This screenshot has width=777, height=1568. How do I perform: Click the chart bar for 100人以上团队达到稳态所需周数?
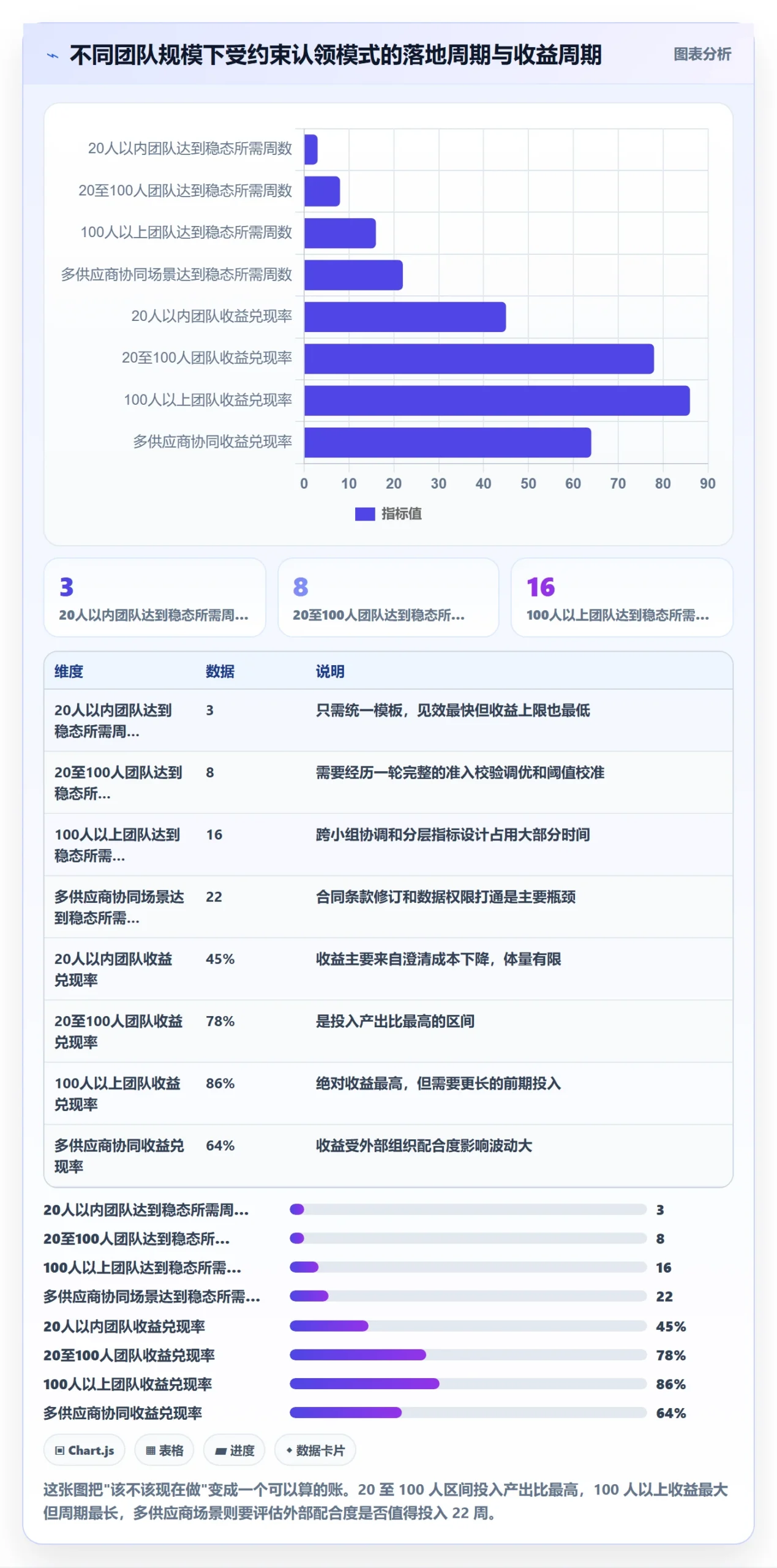pos(340,233)
